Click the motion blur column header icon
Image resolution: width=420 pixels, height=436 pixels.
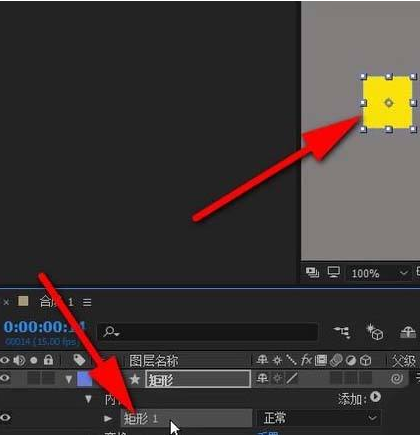(336, 360)
